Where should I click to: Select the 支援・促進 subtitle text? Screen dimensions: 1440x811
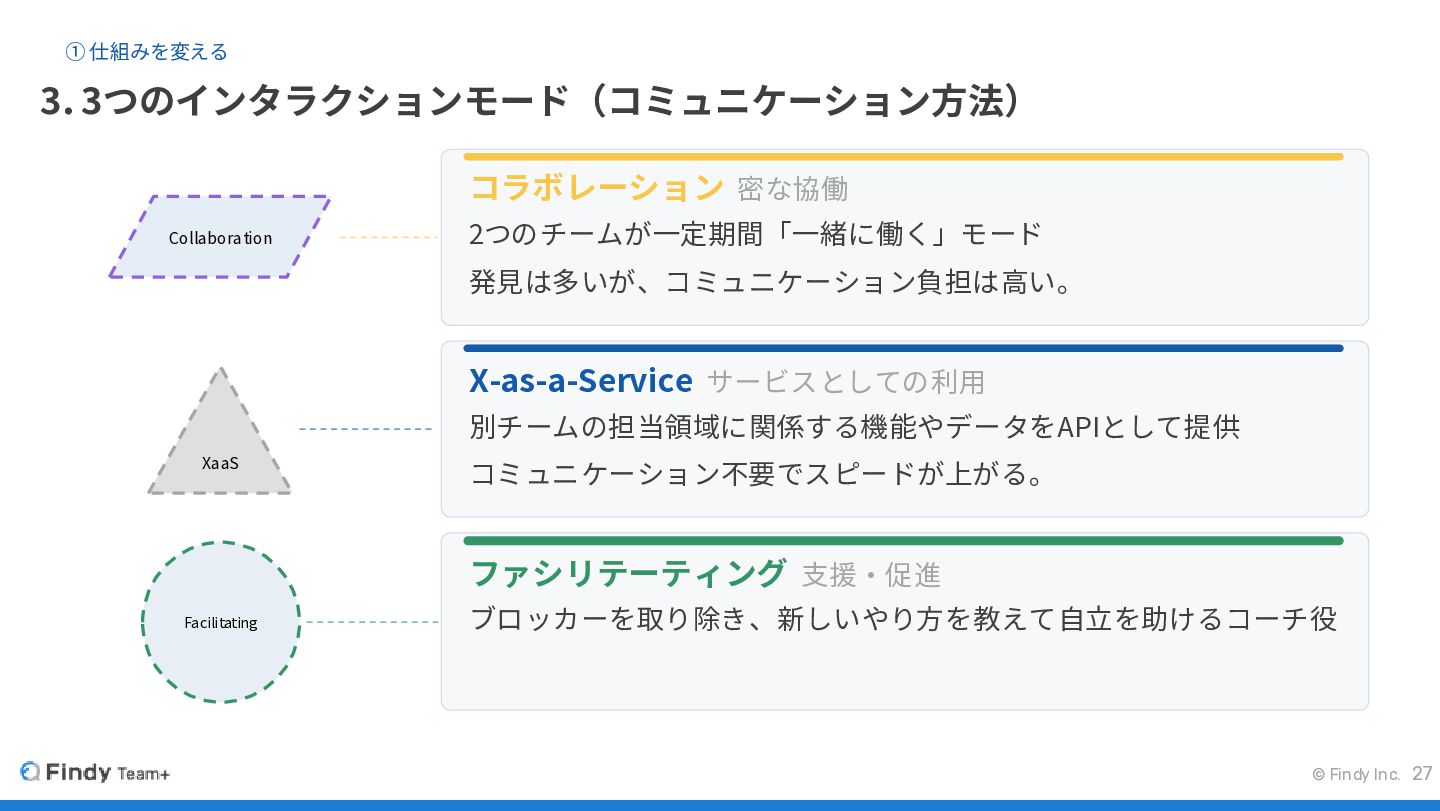871,575
